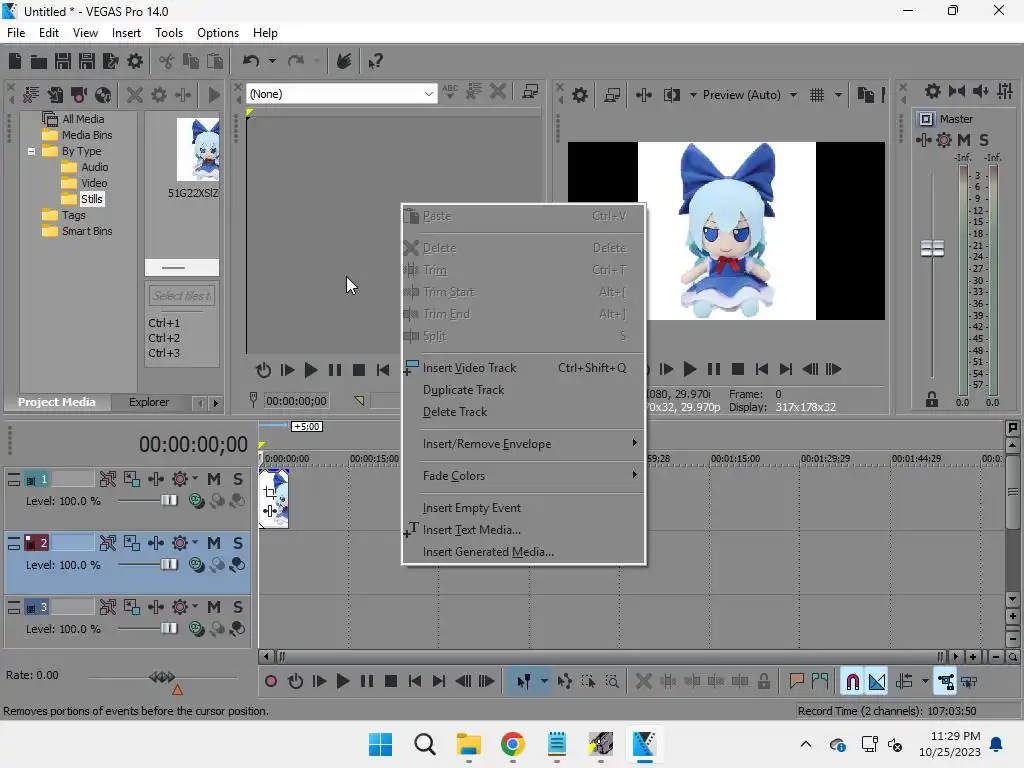Image resolution: width=1024 pixels, height=768 pixels.
Task: Stop playback in the trimmer transport
Action: pos(359,370)
